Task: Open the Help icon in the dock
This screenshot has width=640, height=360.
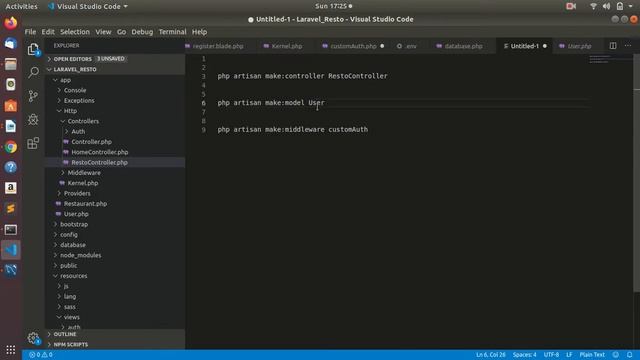Action: click(x=11, y=167)
